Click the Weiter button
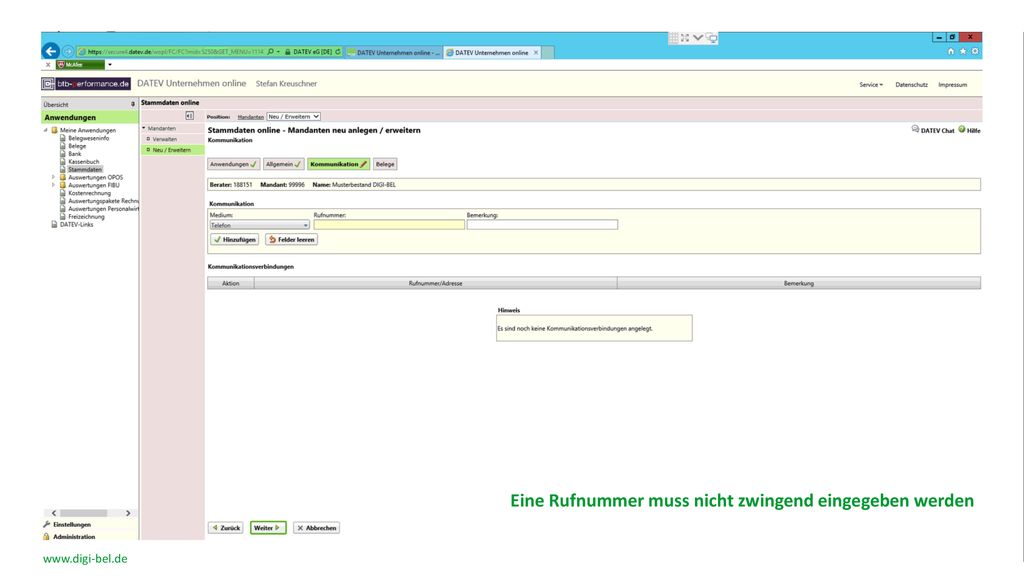Image resolution: width=1024 pixels, height=576 pixels. coord(268,528)
